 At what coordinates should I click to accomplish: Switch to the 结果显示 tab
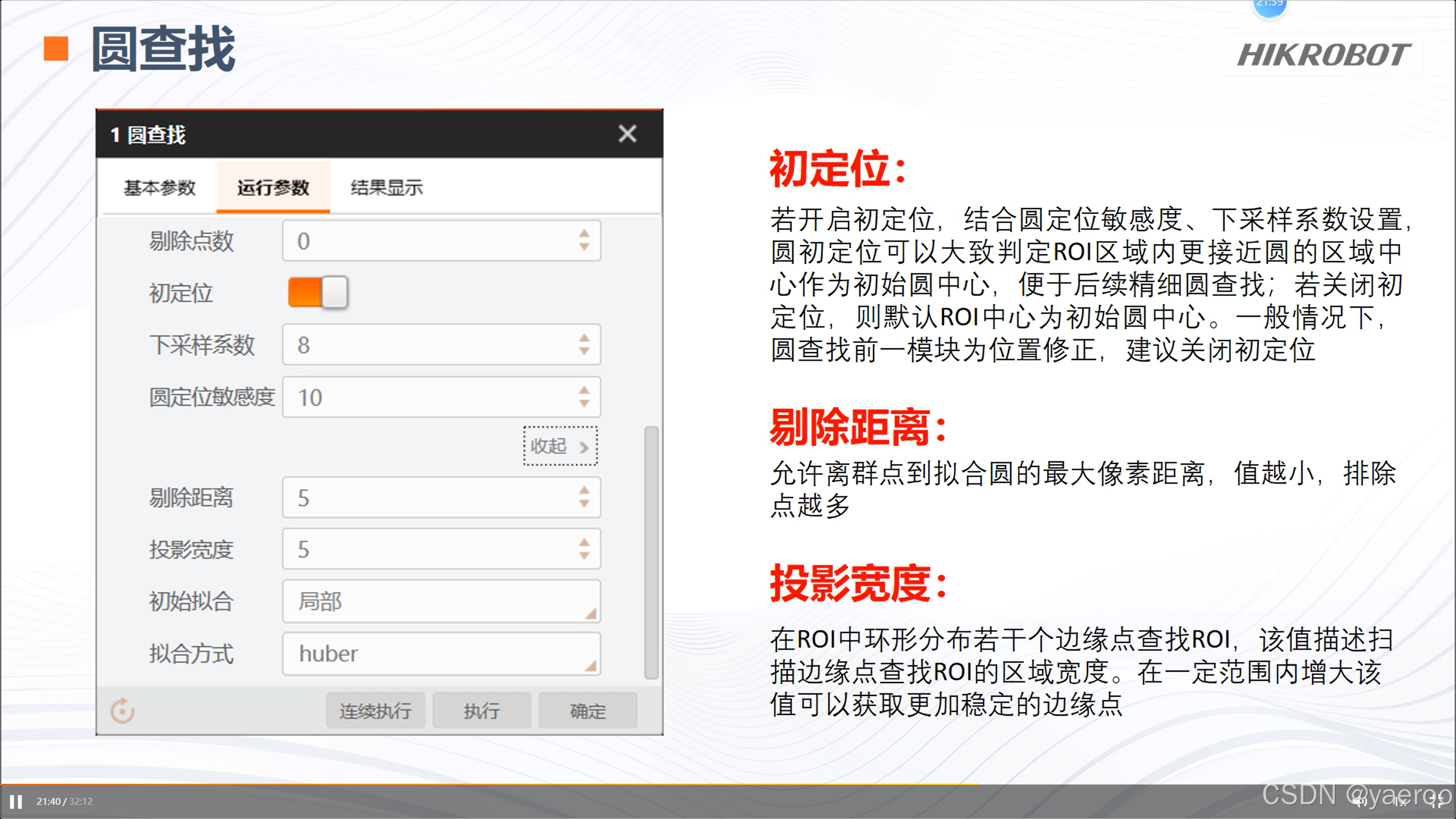tap(387, 187)
